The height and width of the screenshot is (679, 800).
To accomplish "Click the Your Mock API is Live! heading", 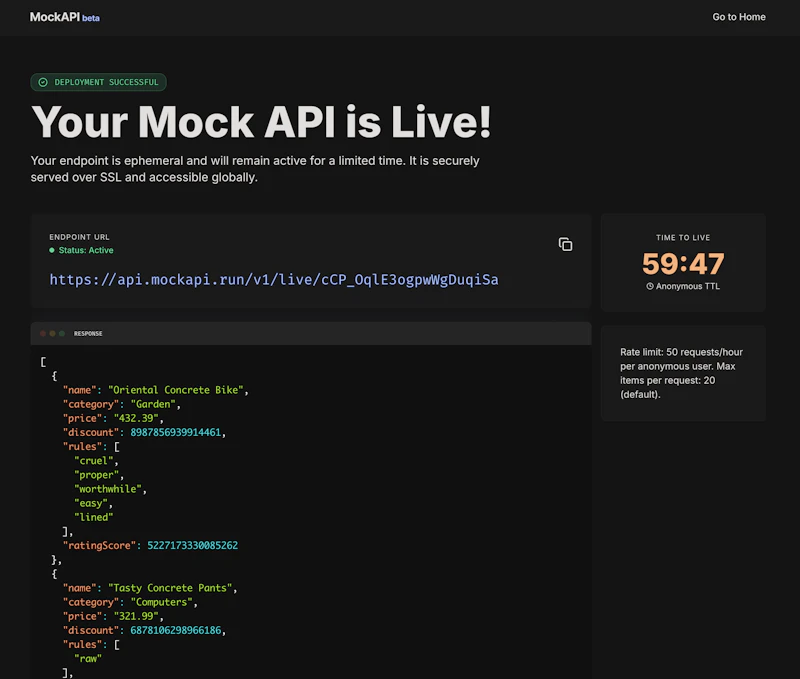I will point(261,122).
